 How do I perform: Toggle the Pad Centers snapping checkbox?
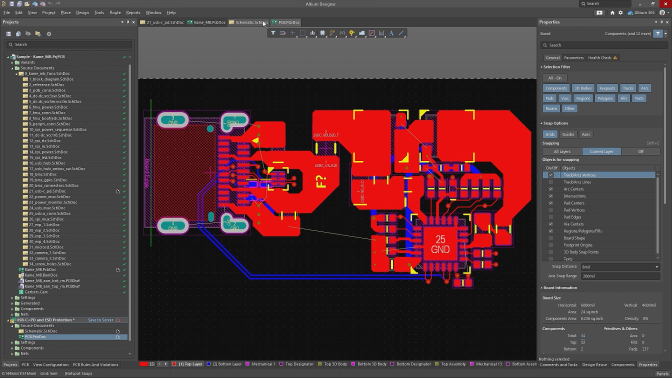point(551,203)
